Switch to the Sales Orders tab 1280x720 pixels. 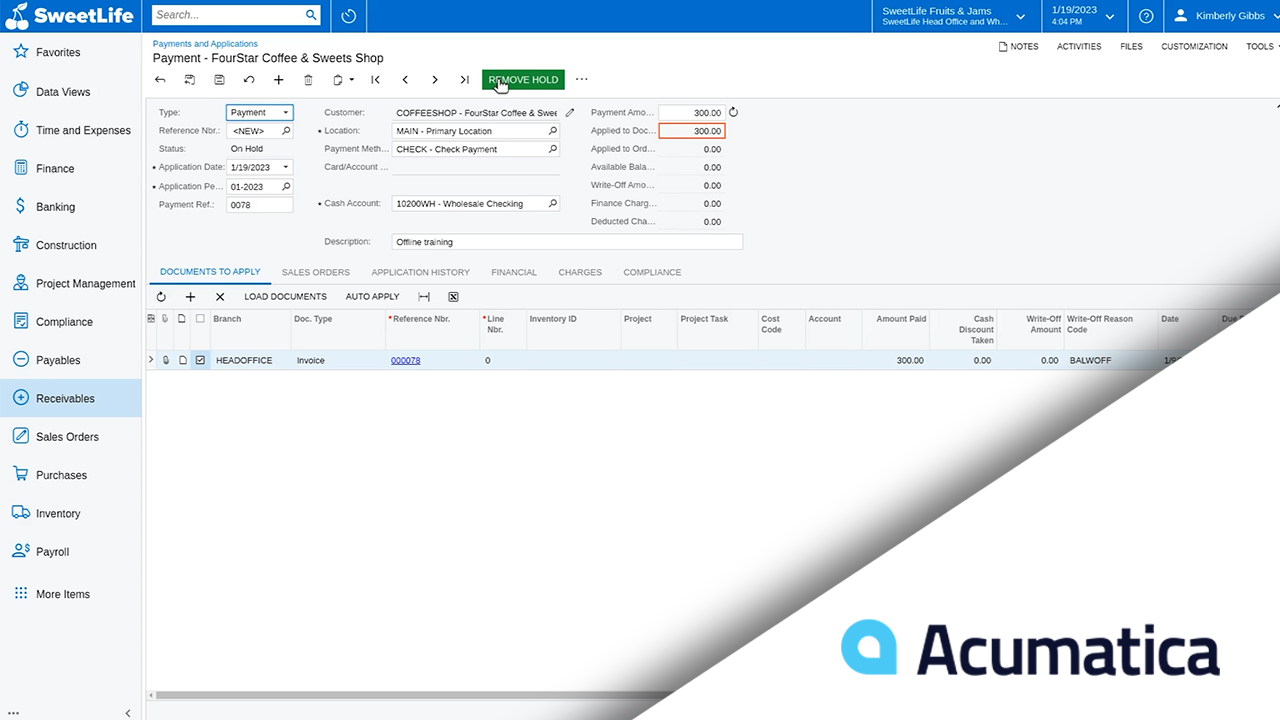click(x=315, y=272)
